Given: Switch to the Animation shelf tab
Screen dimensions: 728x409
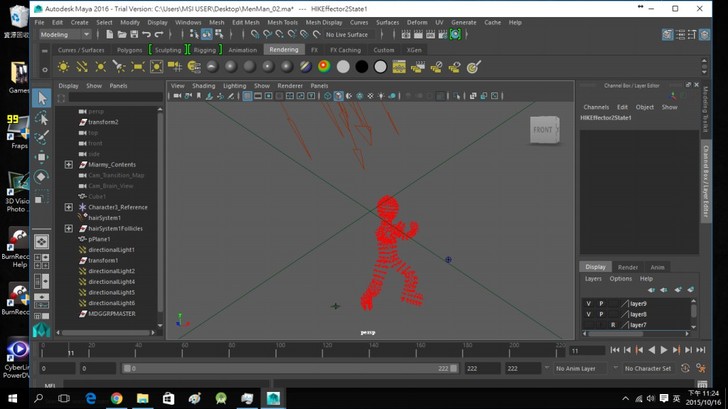Looking at the screenshot, I should pos(242,49).
